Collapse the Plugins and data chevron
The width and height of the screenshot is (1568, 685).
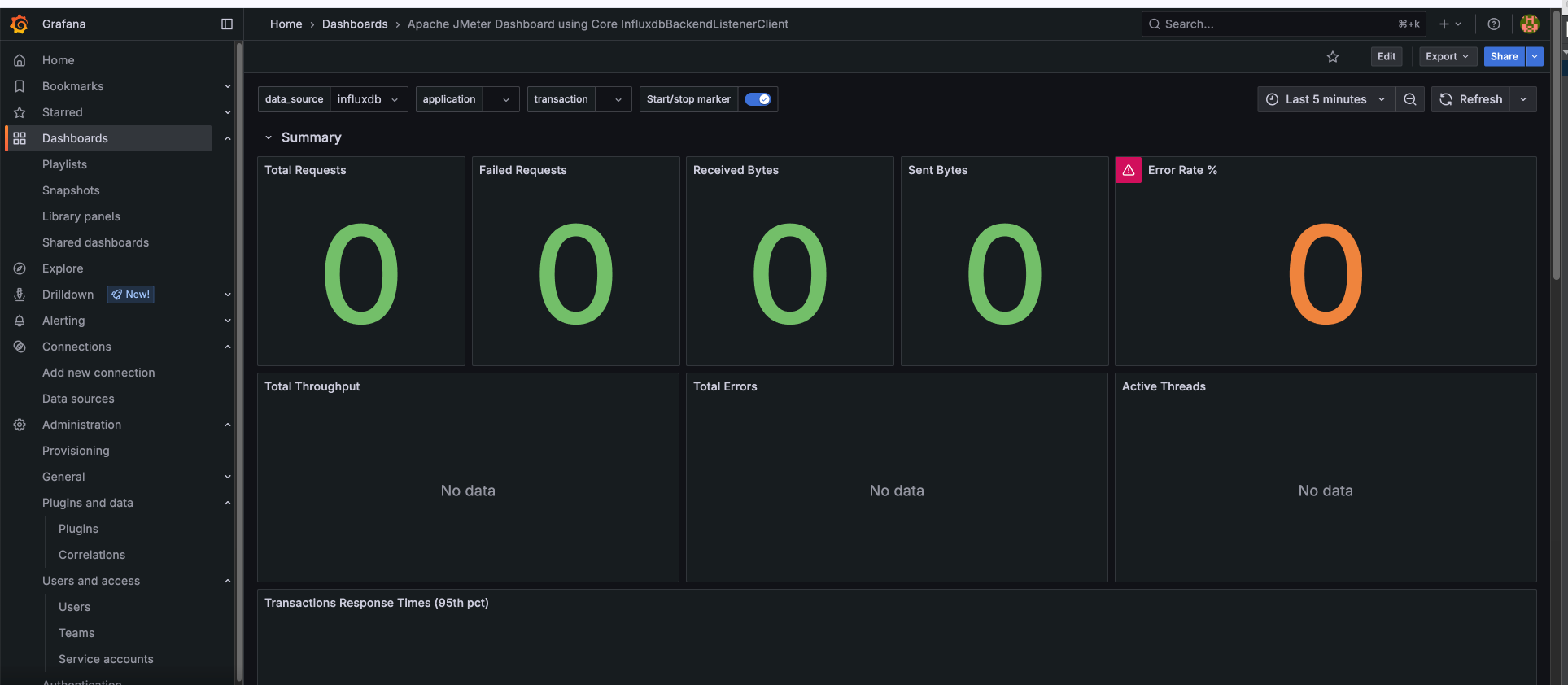point(228,503)
